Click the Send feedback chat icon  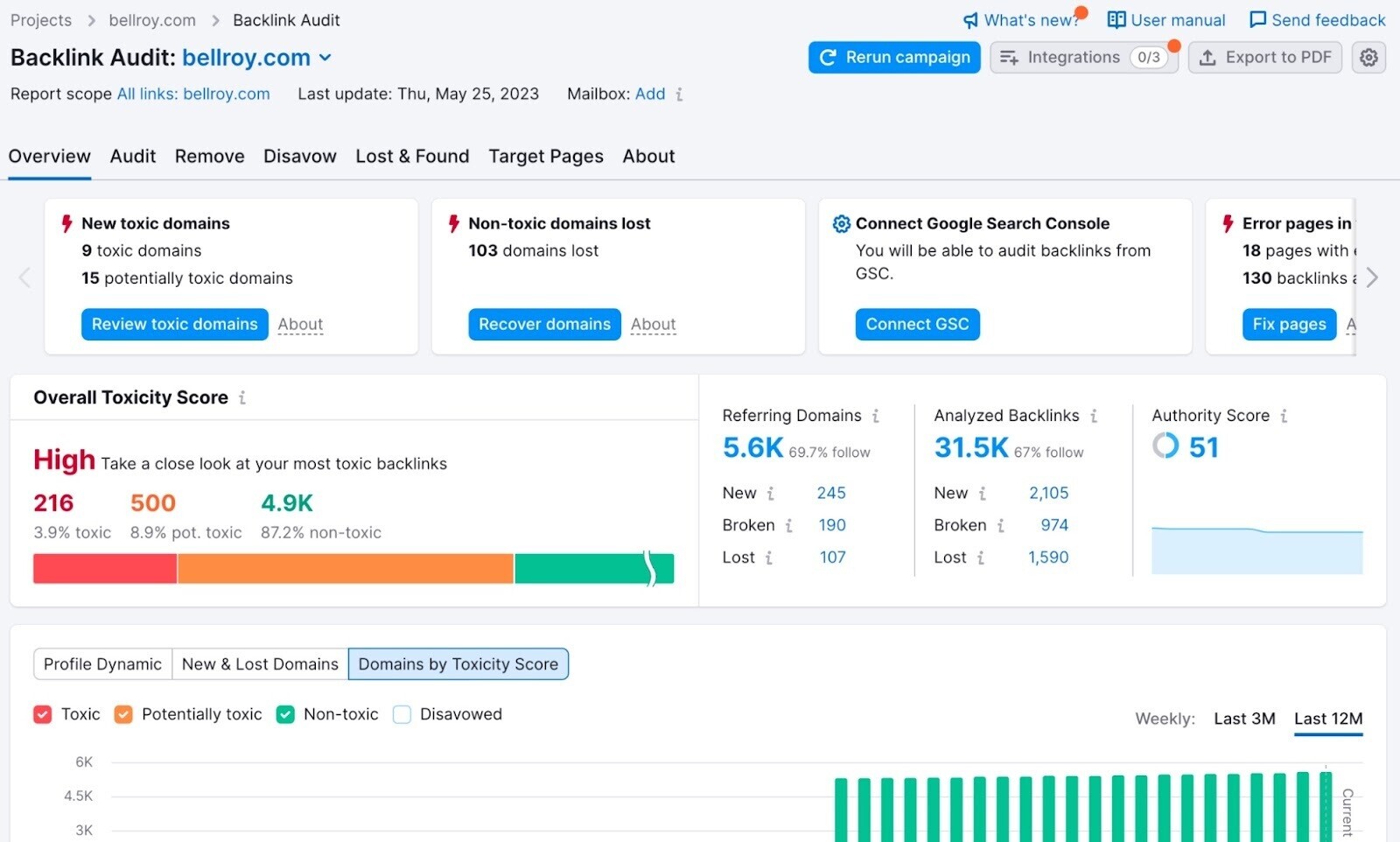pyautogui.click(x=1257, y=20)
